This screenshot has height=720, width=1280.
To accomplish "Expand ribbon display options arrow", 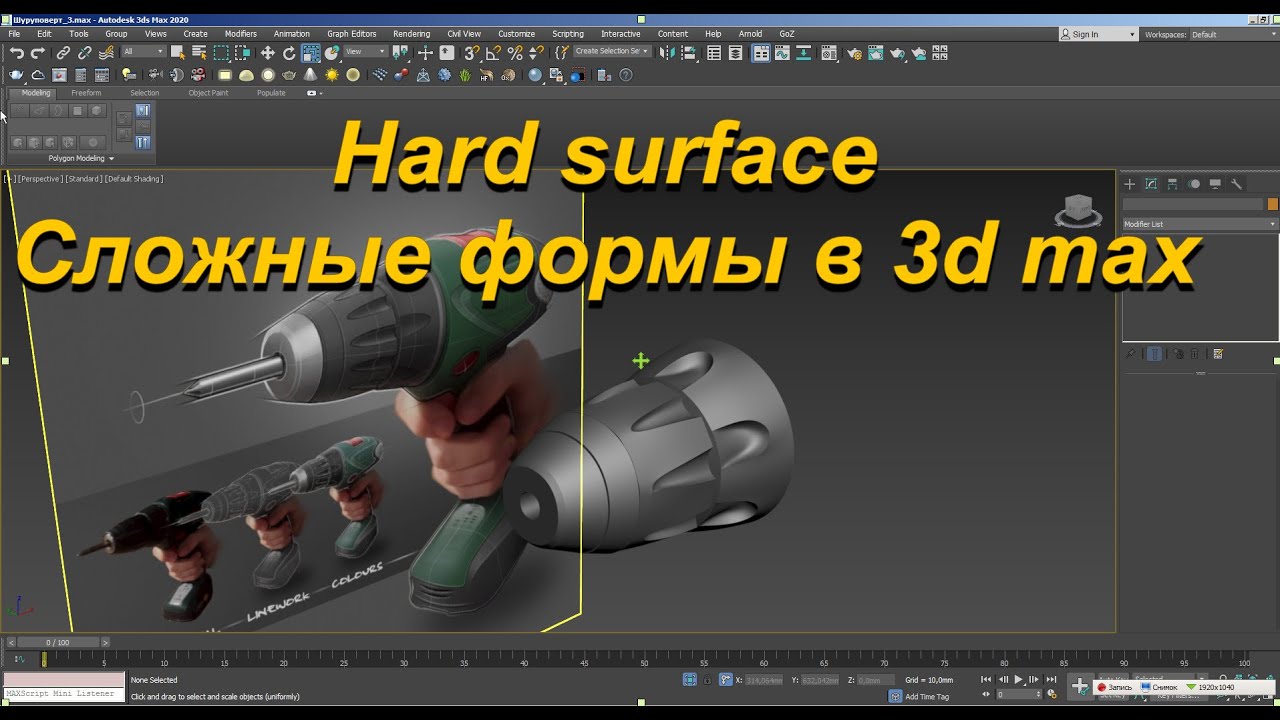I will pos(315,93).
